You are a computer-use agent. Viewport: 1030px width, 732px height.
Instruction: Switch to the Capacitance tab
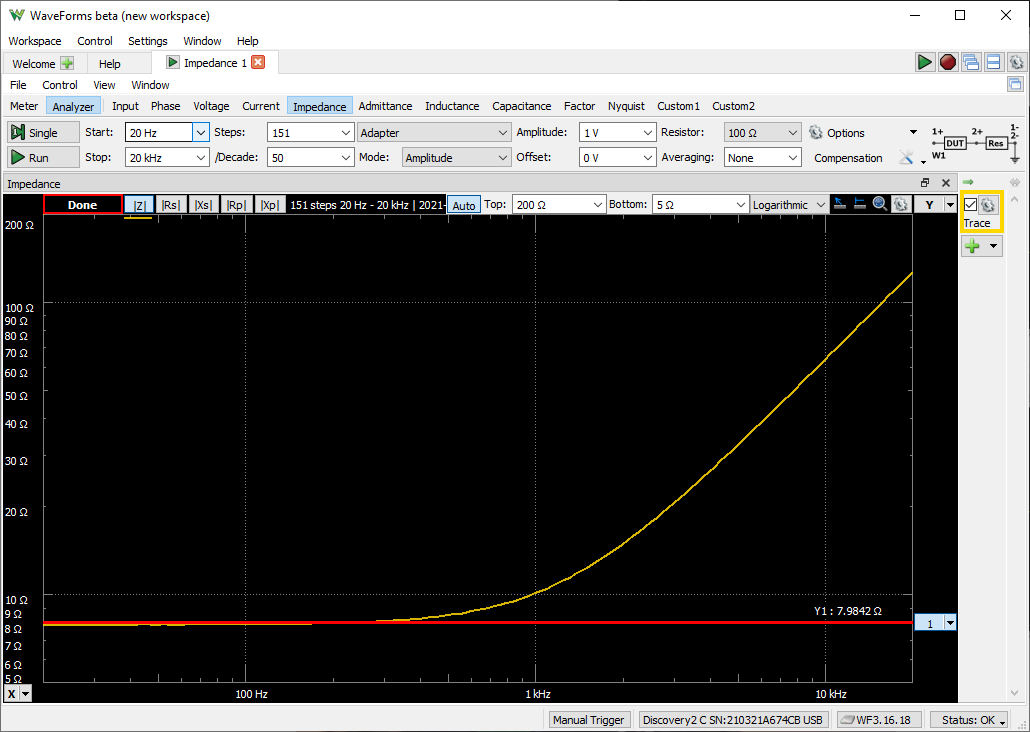522,106
